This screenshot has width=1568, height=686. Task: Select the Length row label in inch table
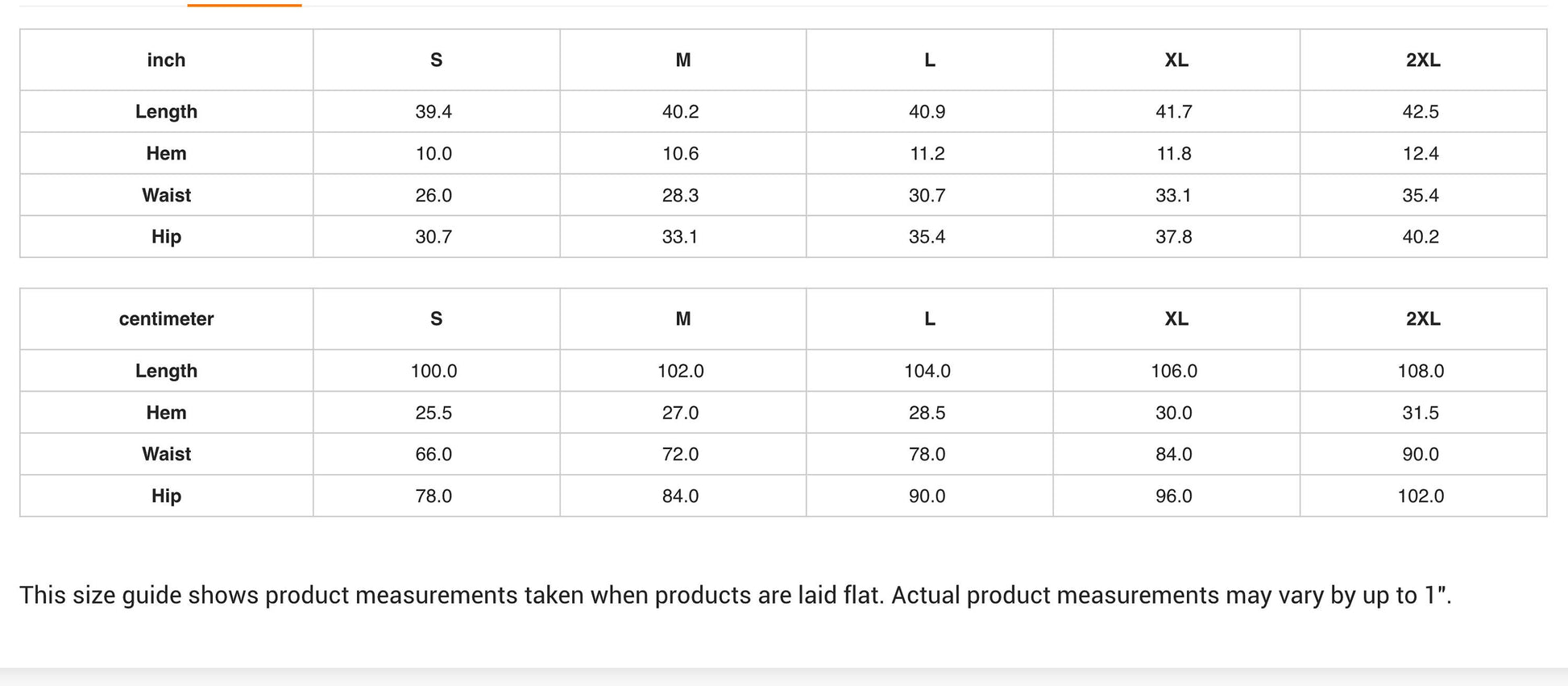(x=166, y=112)
